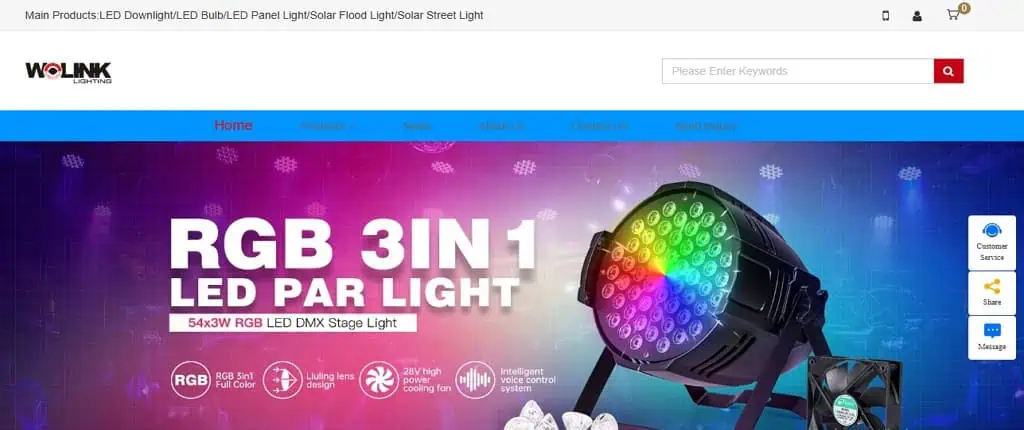The image size is (1024, 430).
Task: Click the cart item count badge
Action: (965, 8)
